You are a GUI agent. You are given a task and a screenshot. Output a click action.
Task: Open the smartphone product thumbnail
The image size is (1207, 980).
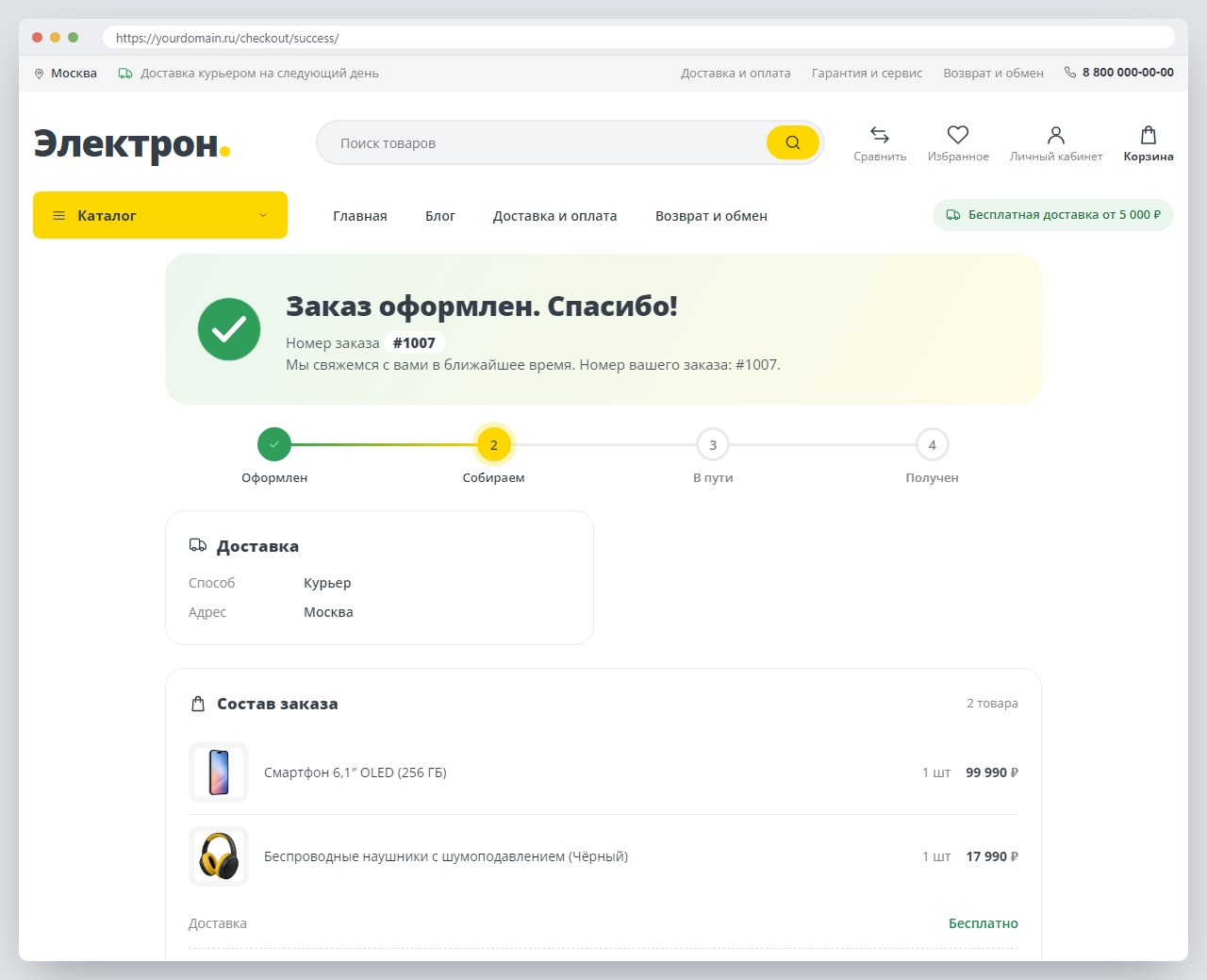tap(219, 772)
